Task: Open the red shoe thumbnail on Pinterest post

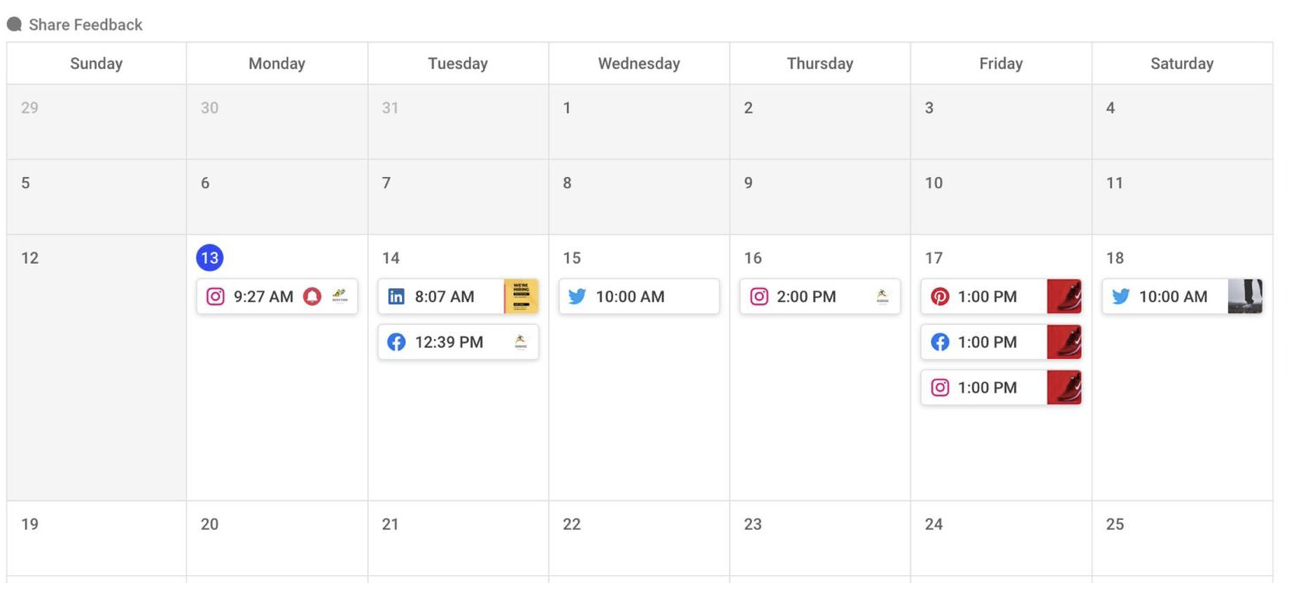Action: 1064,296
